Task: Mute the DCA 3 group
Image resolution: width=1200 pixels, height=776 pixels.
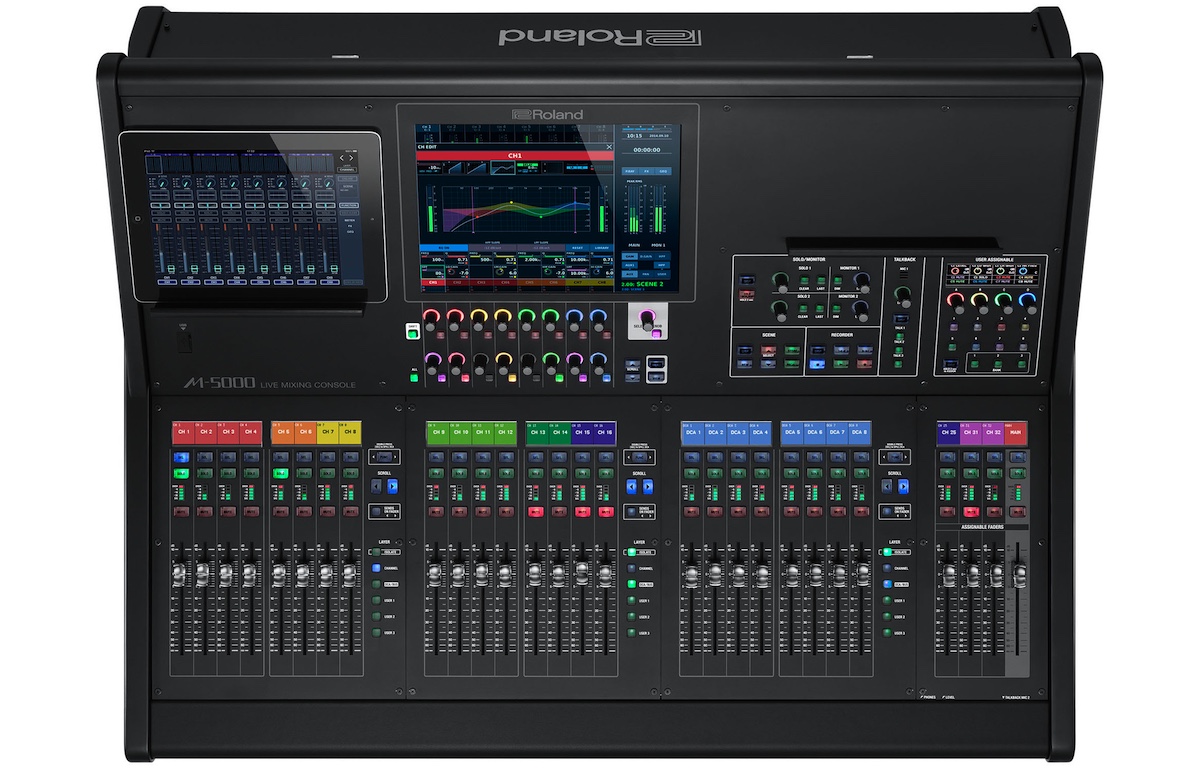Action: point(738,511)
